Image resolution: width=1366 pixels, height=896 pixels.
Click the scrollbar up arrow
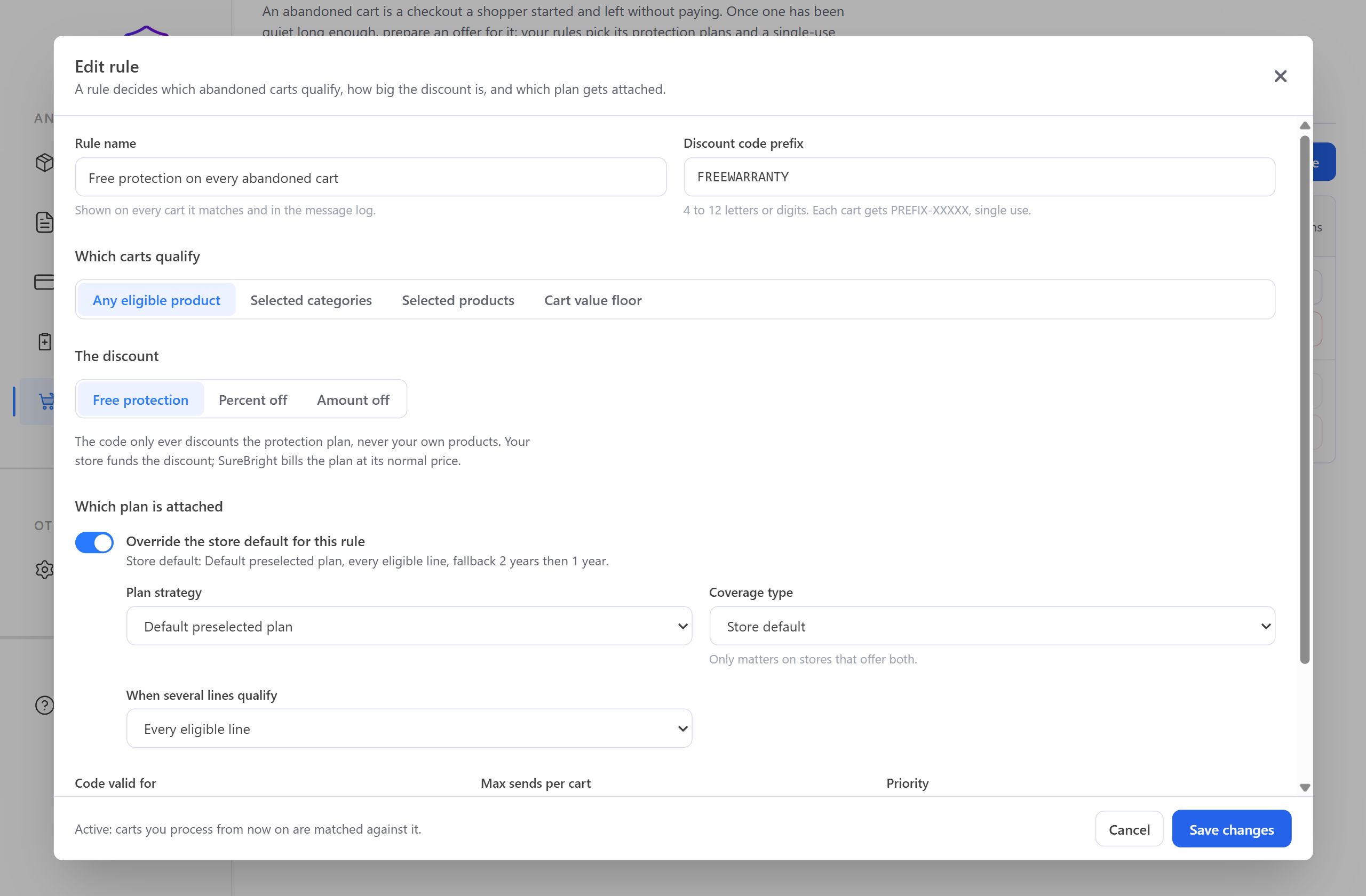pos(1304,126)
